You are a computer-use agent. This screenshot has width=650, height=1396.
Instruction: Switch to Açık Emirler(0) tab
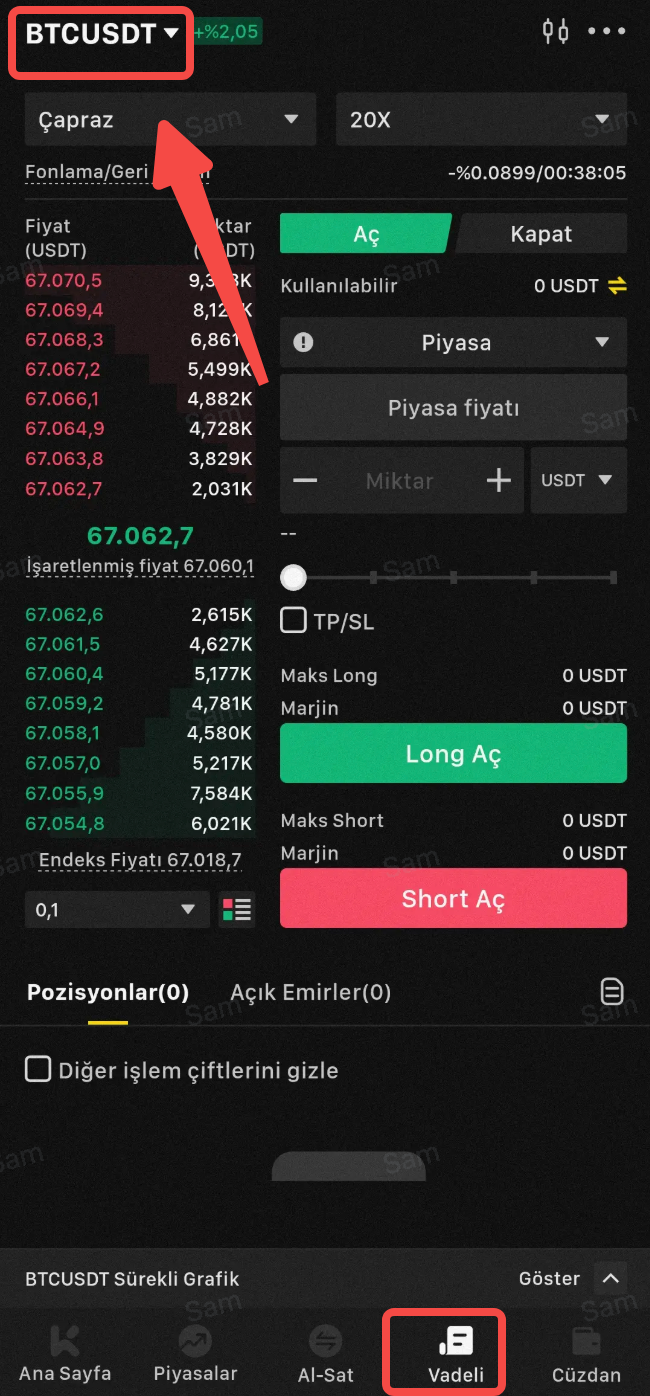pyautogui.click(x=310, y=992)
